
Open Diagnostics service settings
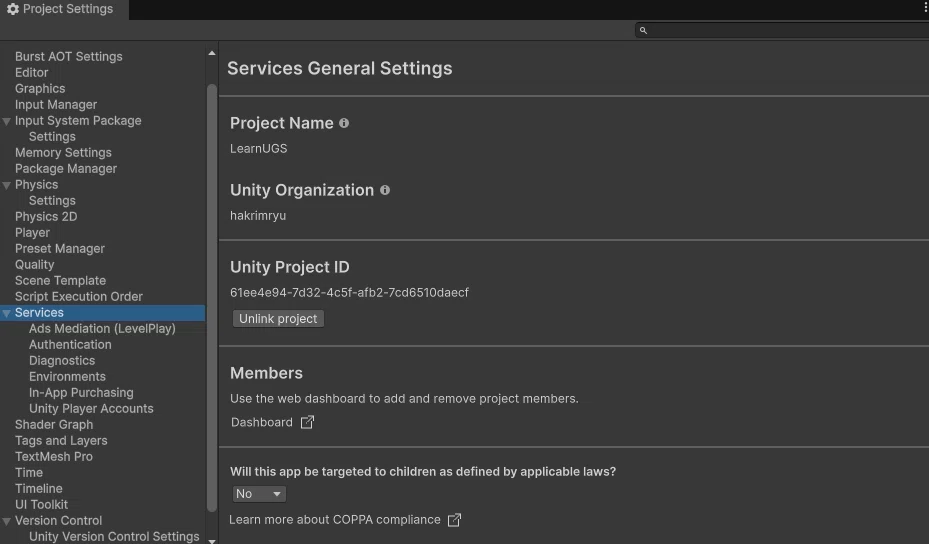click(62, 360)
